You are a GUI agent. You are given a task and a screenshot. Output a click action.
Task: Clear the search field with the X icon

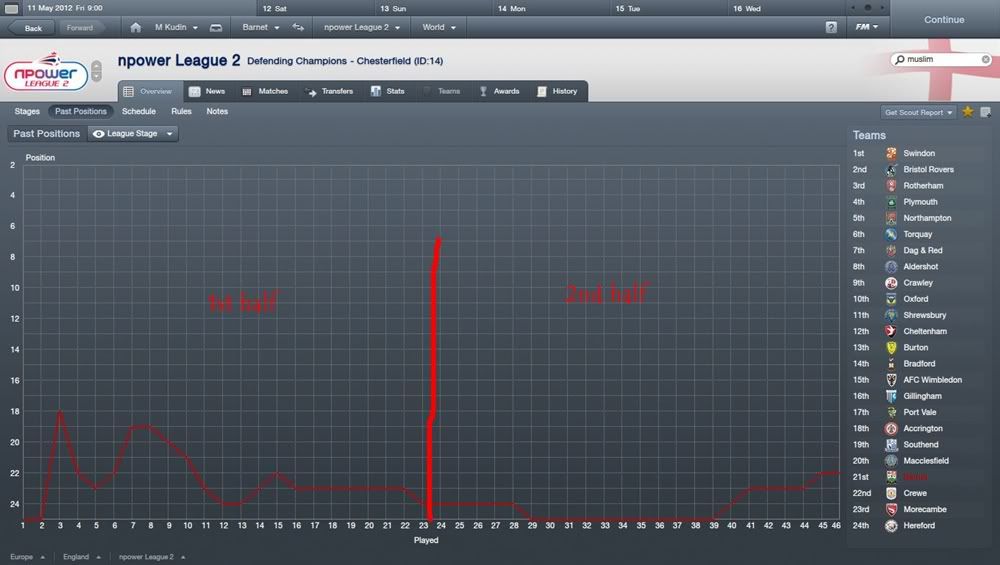pos(985,59)
